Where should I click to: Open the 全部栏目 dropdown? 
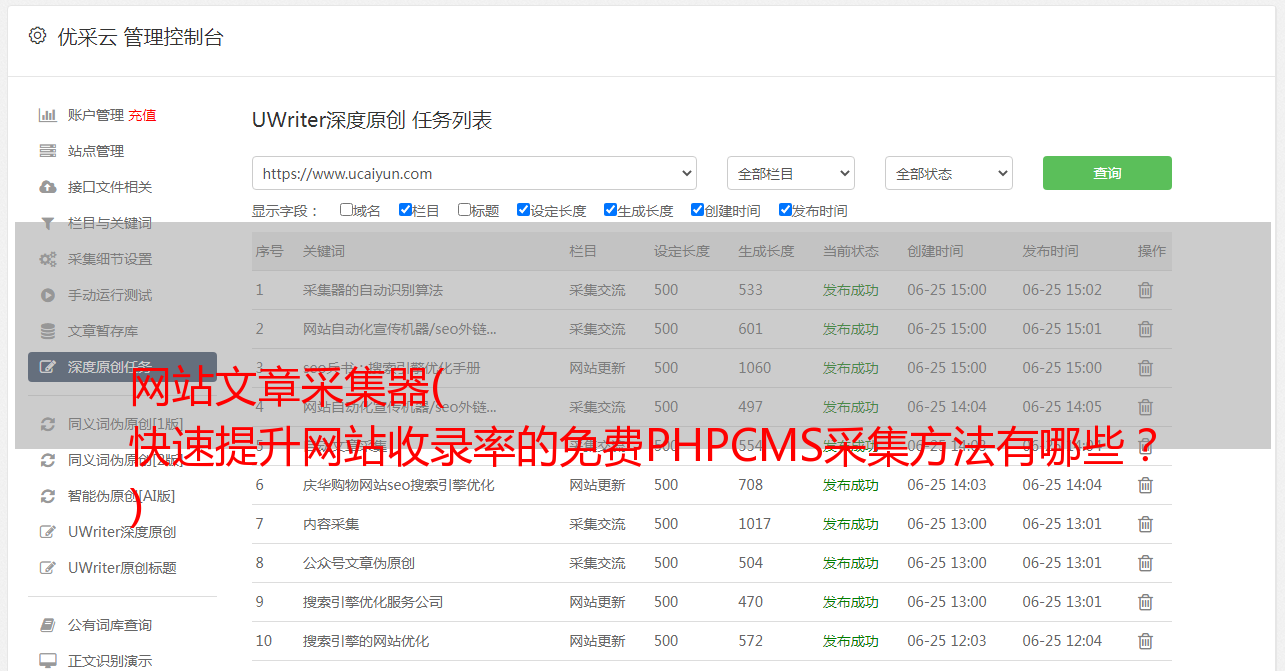(x=791, y=173)
